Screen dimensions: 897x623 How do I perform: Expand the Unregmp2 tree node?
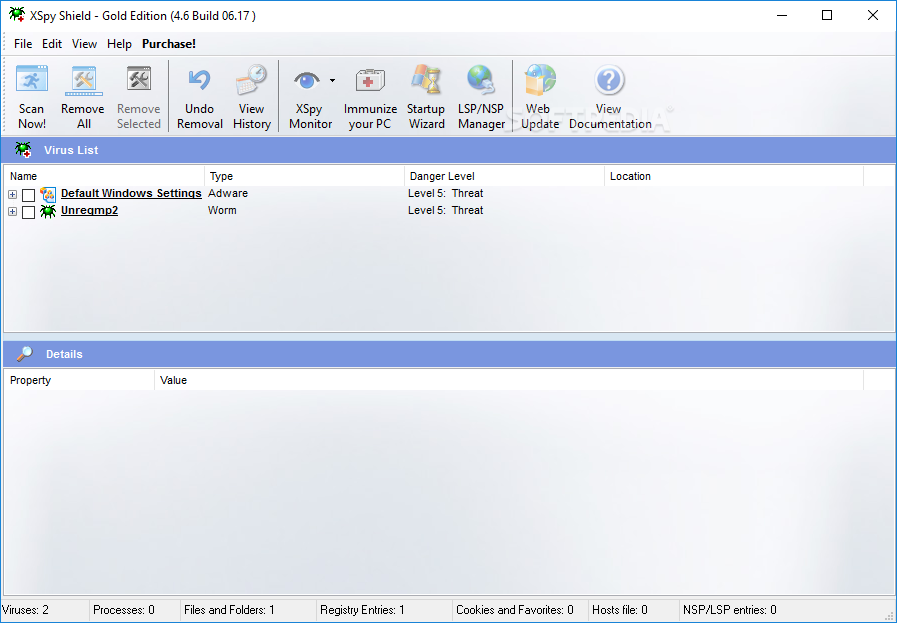13,212
